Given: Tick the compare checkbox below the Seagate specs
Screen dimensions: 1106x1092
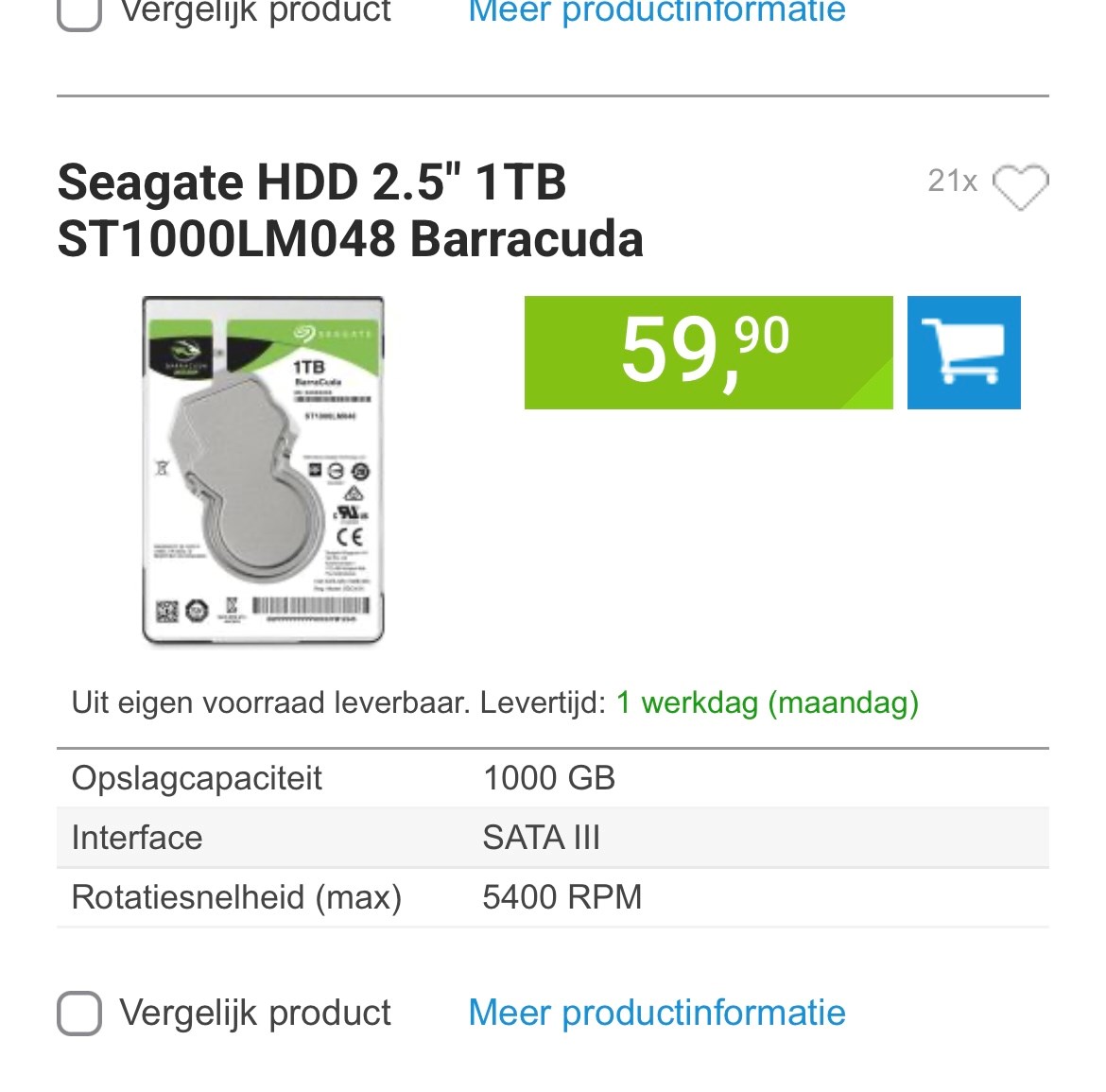Looking at the screenshot, I should (x=79, y=1014).
